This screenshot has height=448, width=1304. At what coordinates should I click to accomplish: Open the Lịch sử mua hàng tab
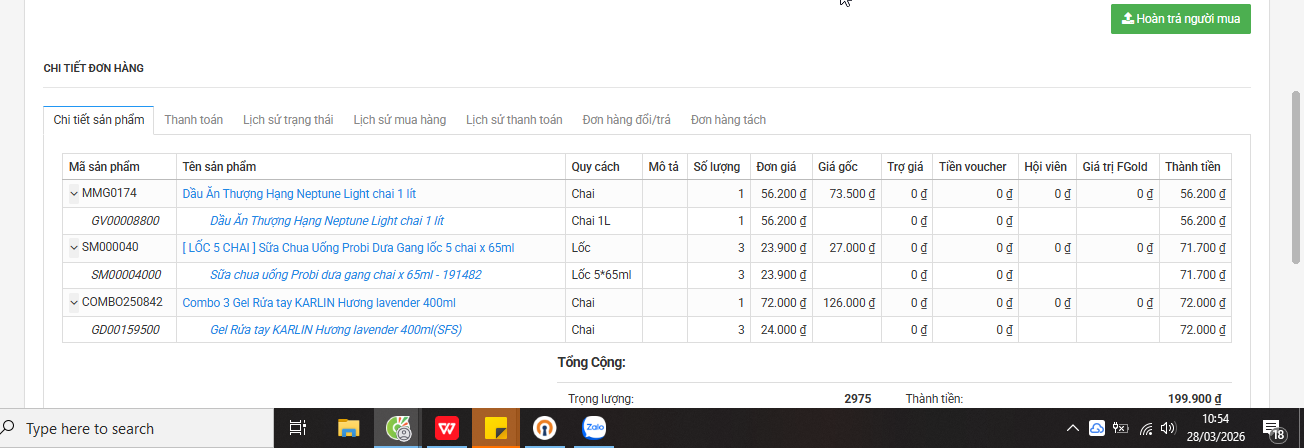coord(399,120)
